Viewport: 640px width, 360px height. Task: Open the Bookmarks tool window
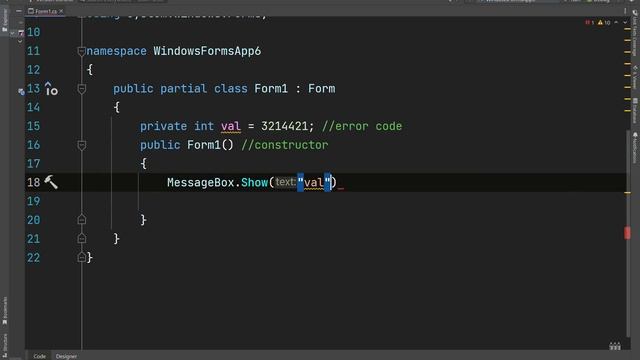pos(5,311)
